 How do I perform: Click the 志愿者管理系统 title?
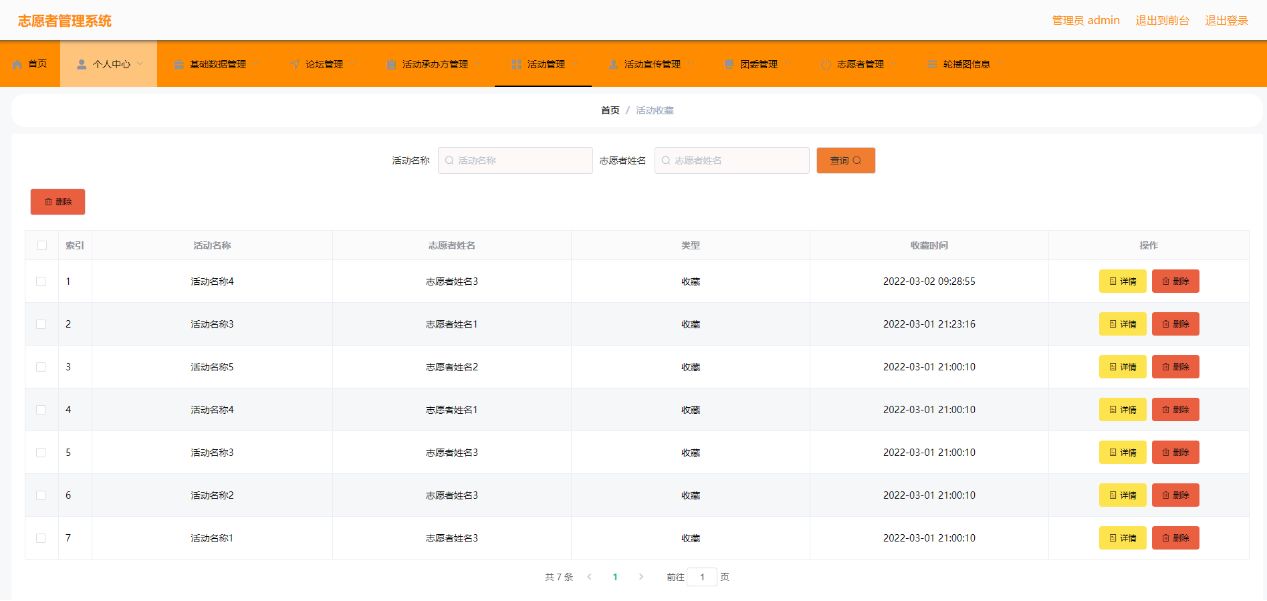(x=65, y=20)
